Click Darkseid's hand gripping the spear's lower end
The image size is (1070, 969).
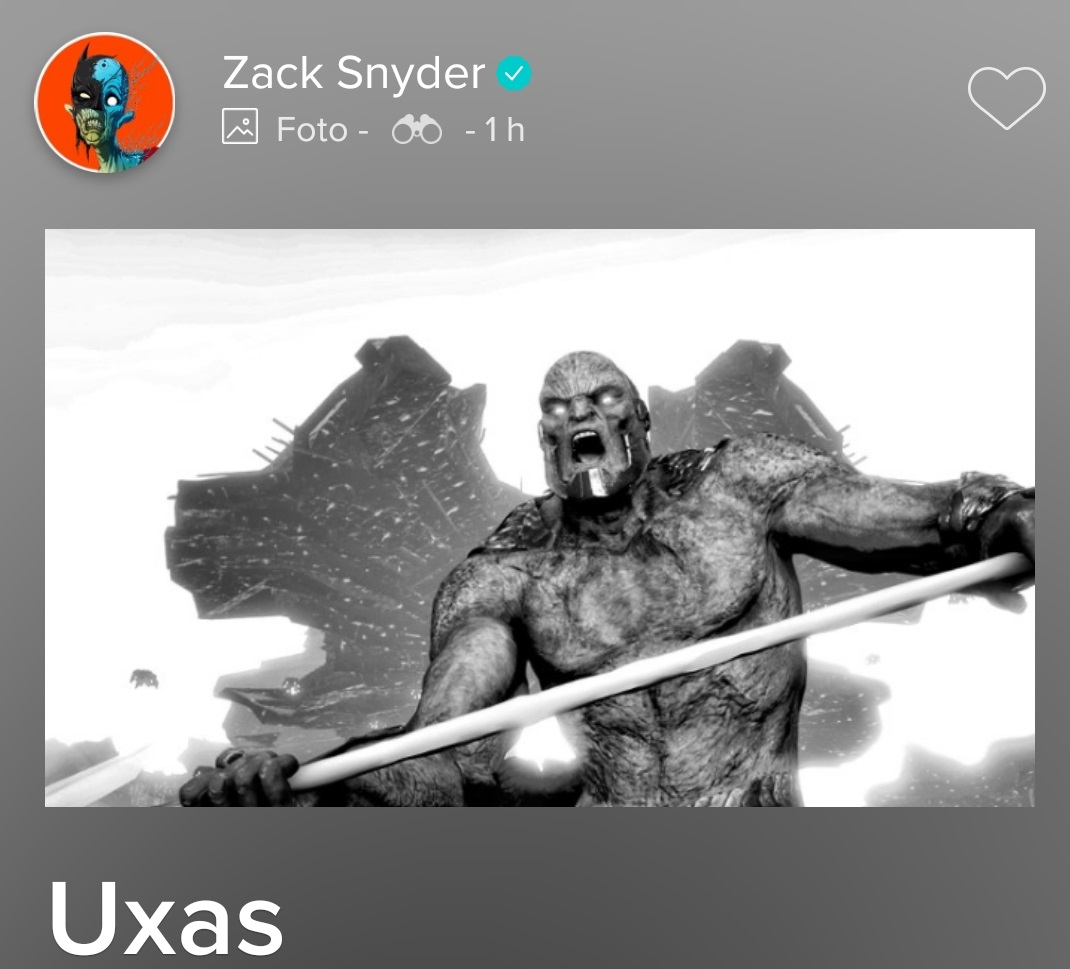(x=237, y=778)
